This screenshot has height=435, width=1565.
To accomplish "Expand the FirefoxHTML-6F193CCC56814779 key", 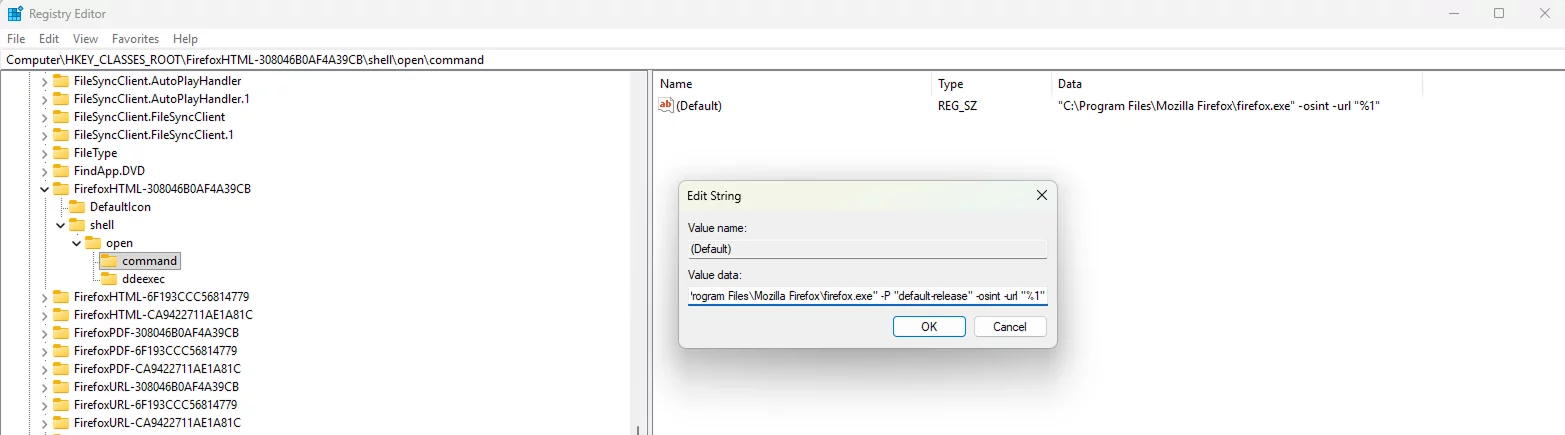I will click(44, 297).
